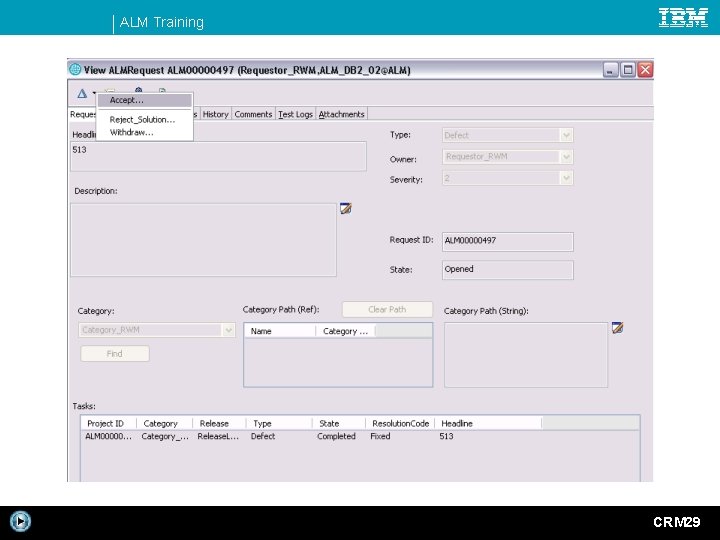The width and height of the screenshot is (720, 540).
Task: Click the Category Path (String) text area
Action: click(526, 355)
